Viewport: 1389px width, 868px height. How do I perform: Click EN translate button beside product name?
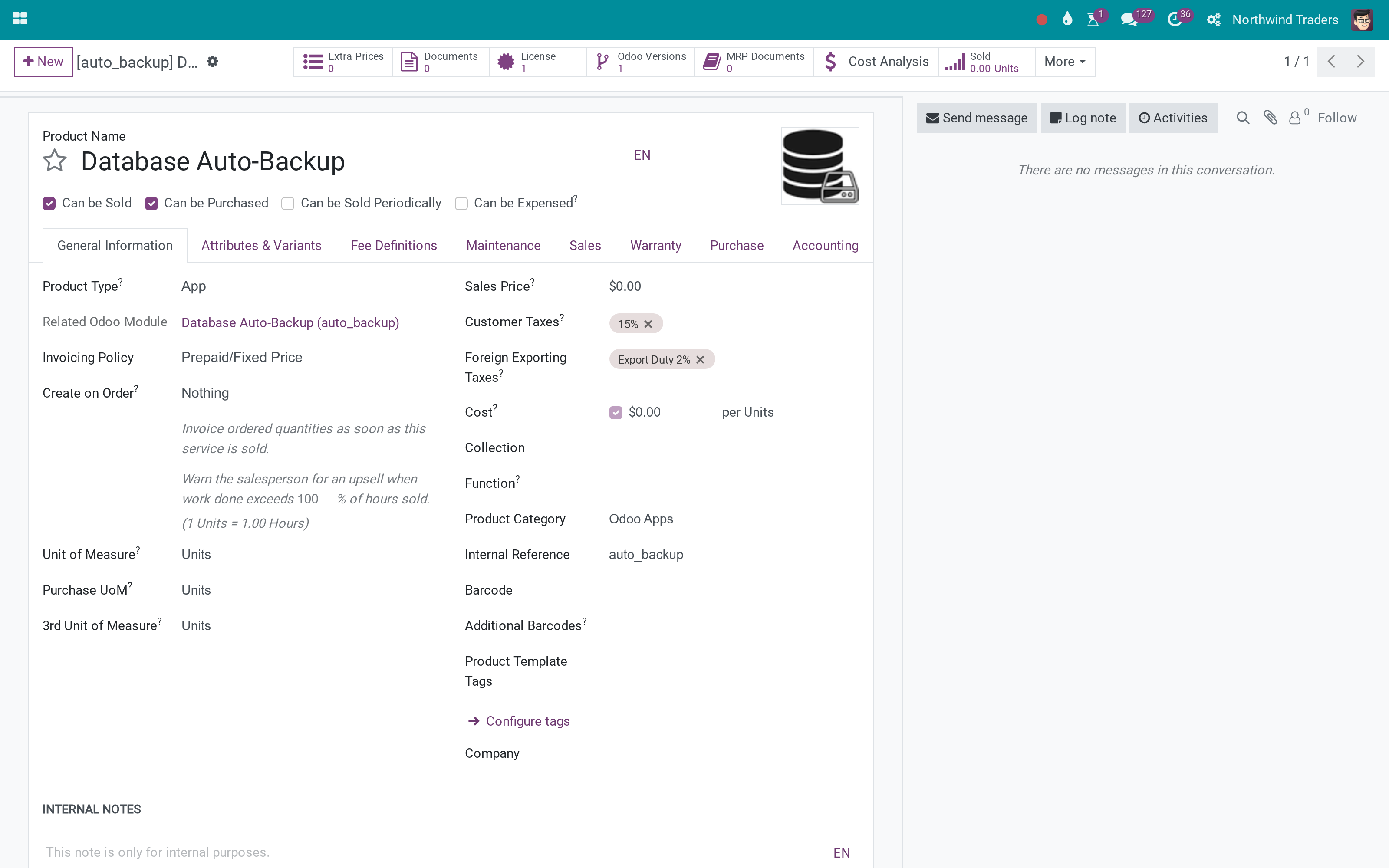(642, 155)
